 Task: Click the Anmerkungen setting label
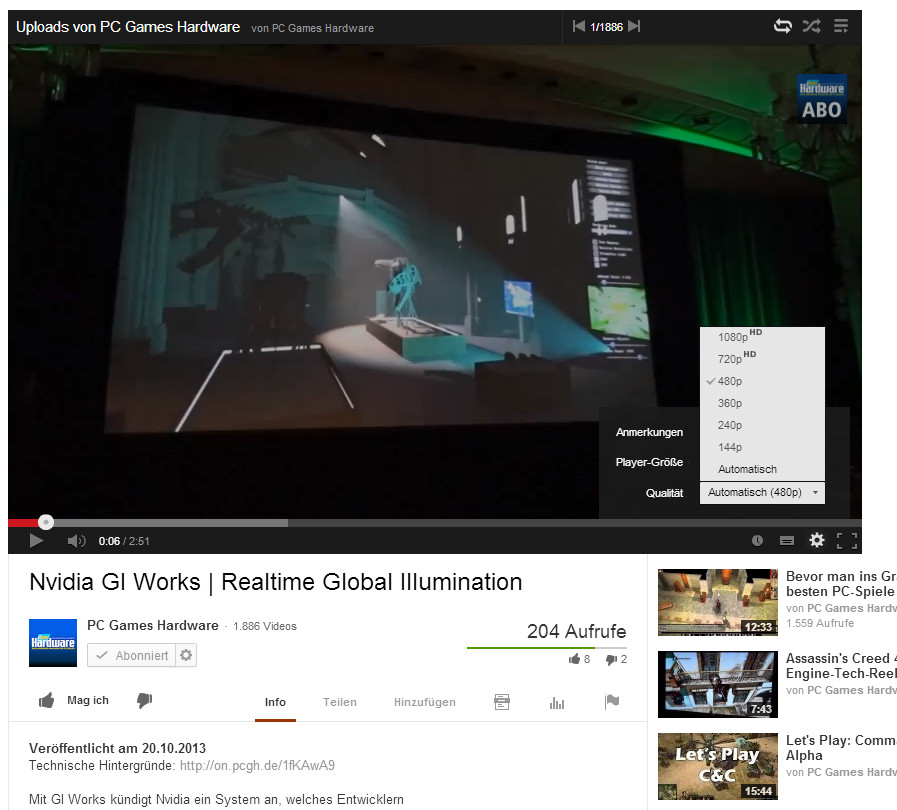(649, 432)
